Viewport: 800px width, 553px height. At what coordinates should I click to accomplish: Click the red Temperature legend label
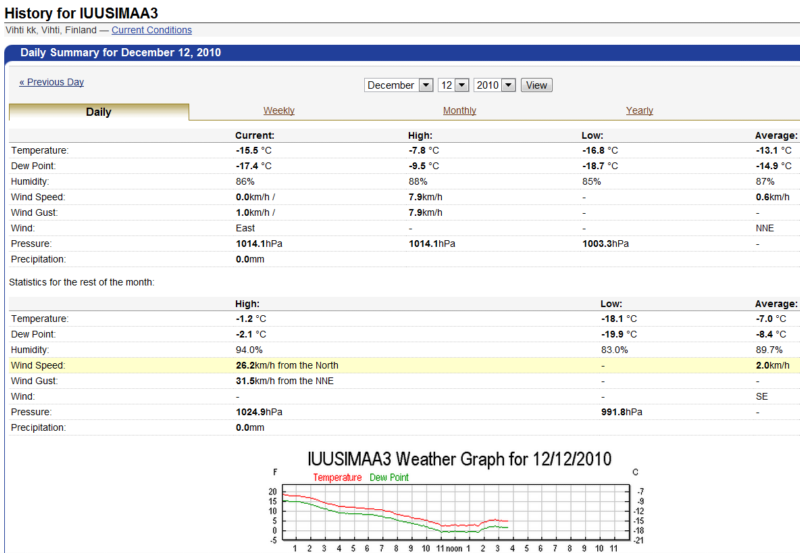tap(338, 477)
